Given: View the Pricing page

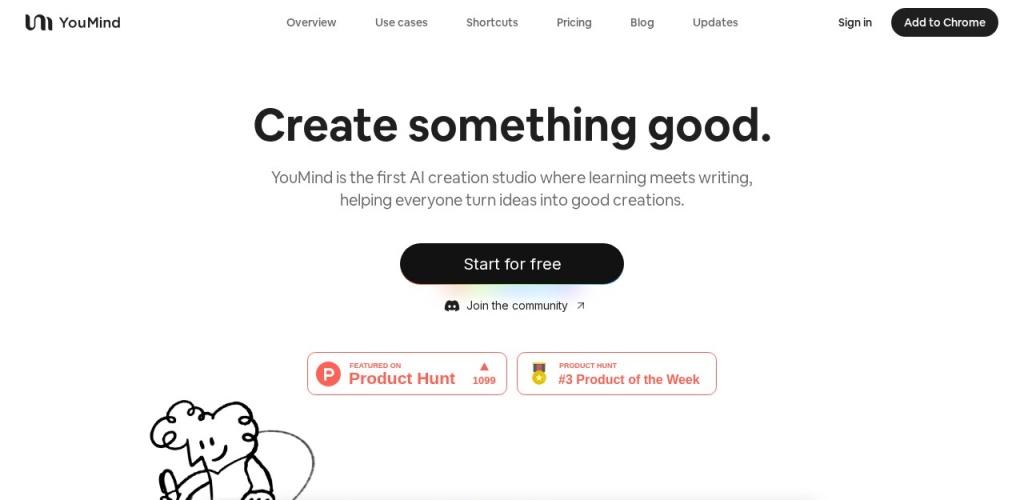Looking at the screenshot, I should click(x=574, y=22).
